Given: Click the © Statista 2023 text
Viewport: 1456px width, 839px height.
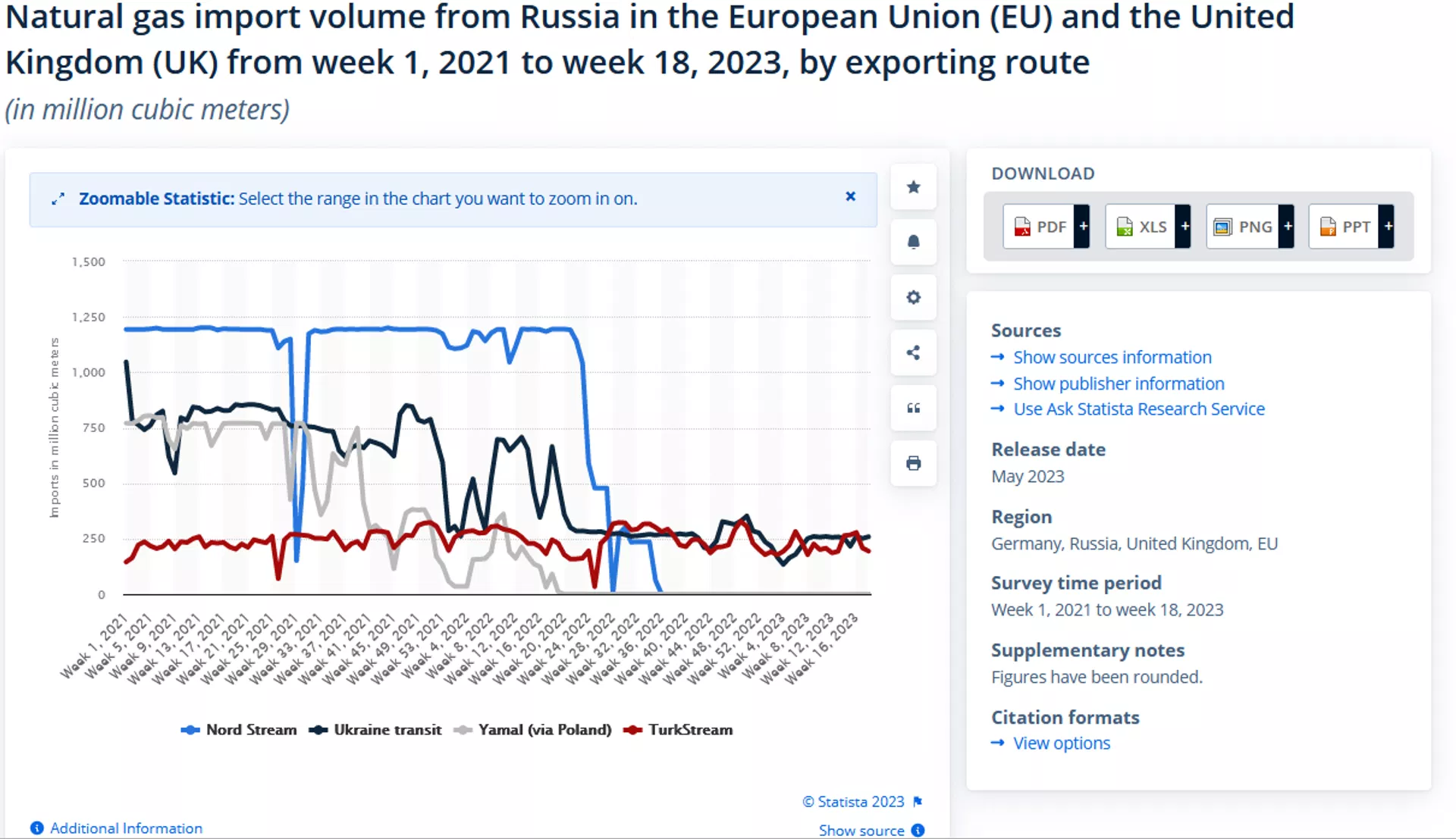Looking at the screenshot, I should [853, 802].
